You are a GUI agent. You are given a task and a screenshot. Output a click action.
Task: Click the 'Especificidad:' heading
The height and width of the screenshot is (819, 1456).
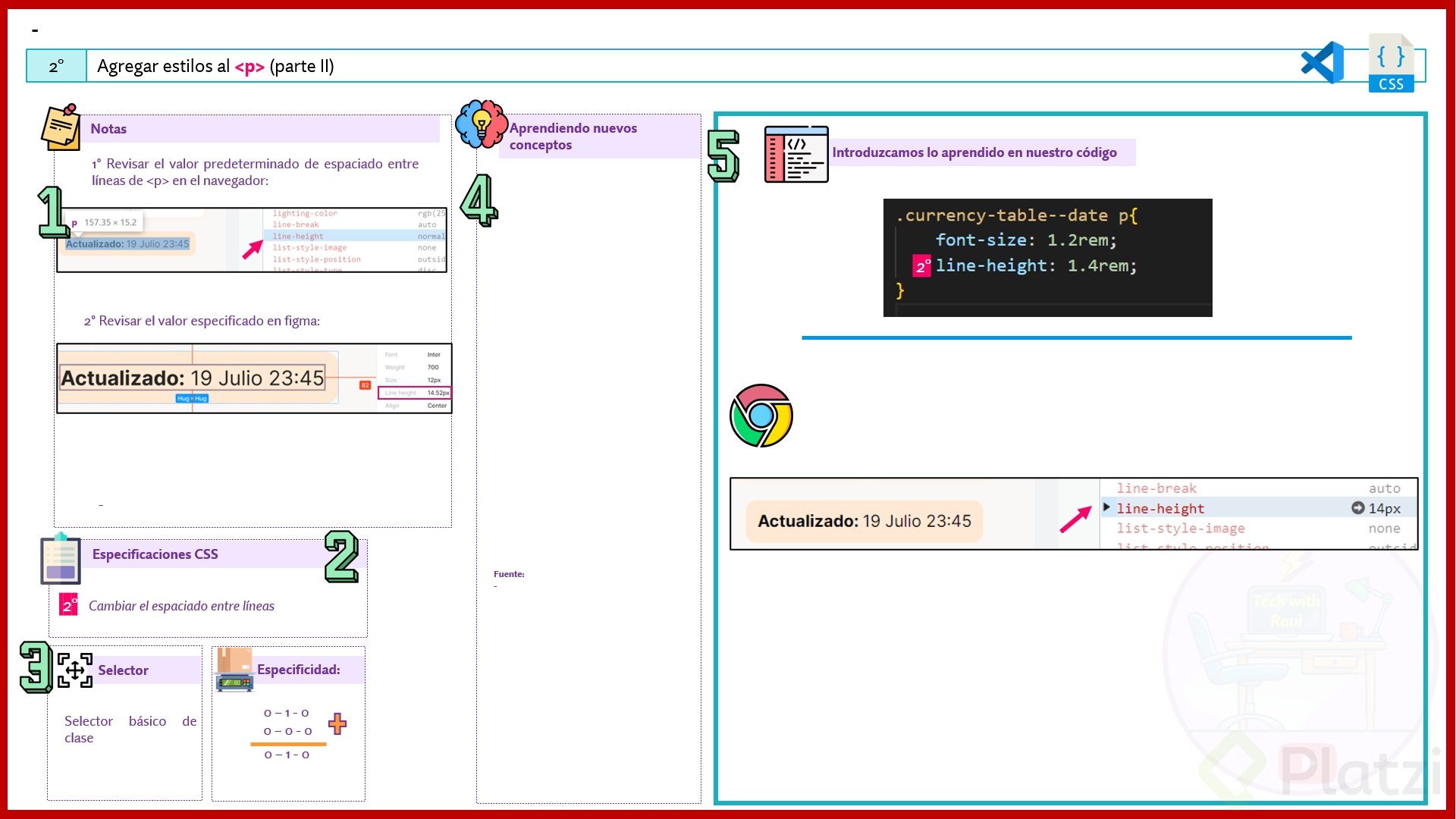[x=299, y=670]
